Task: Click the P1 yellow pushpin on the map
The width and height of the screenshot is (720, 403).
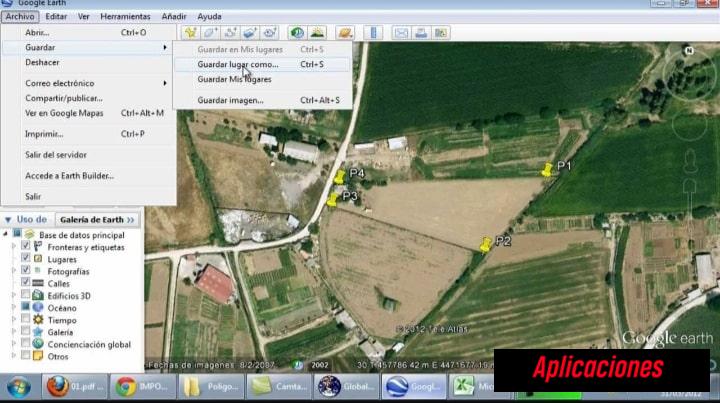Action: (546, 169)
